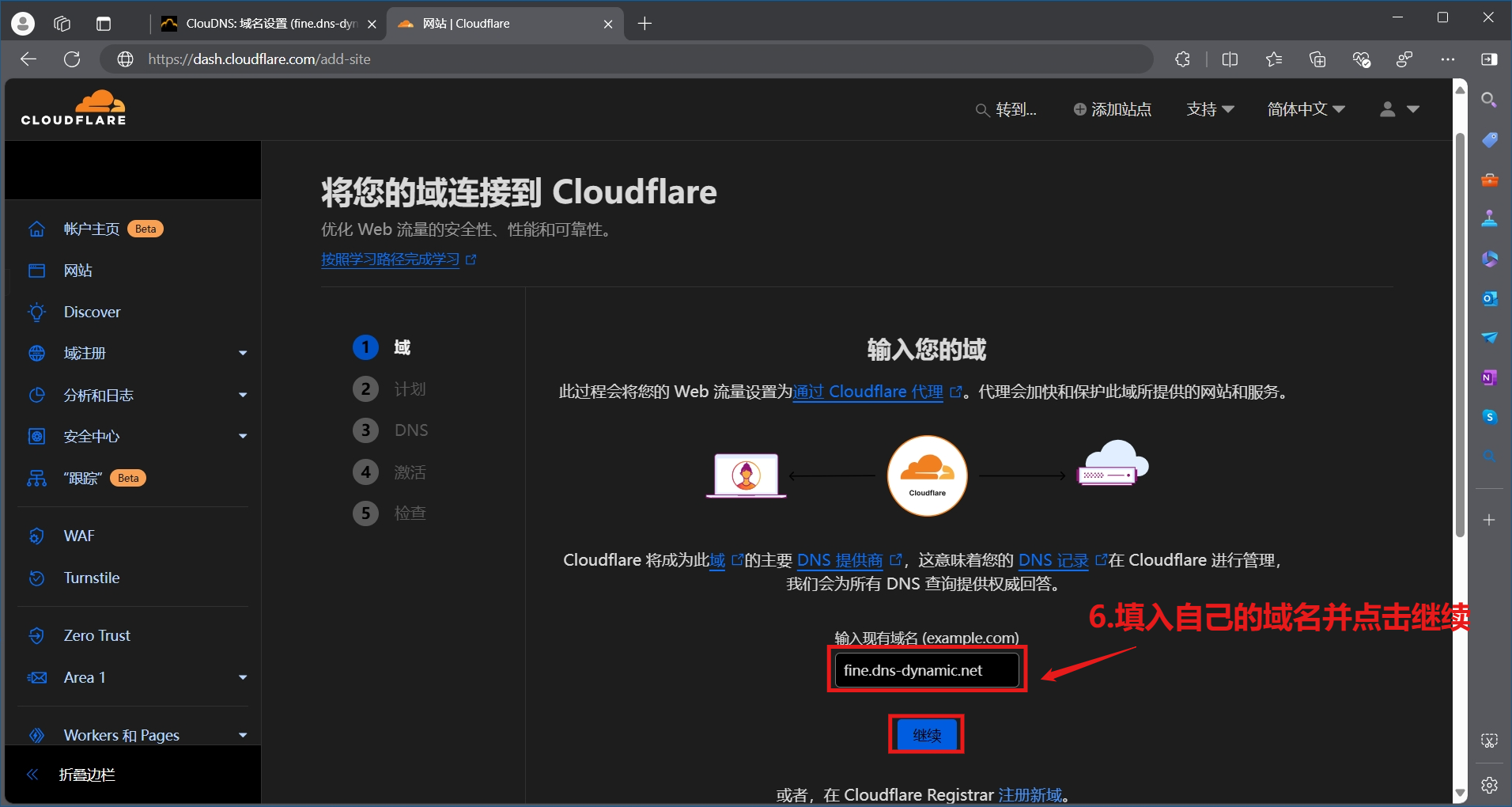
Task: Open the DNS 提供商 link
Action: tap(840, 560)
